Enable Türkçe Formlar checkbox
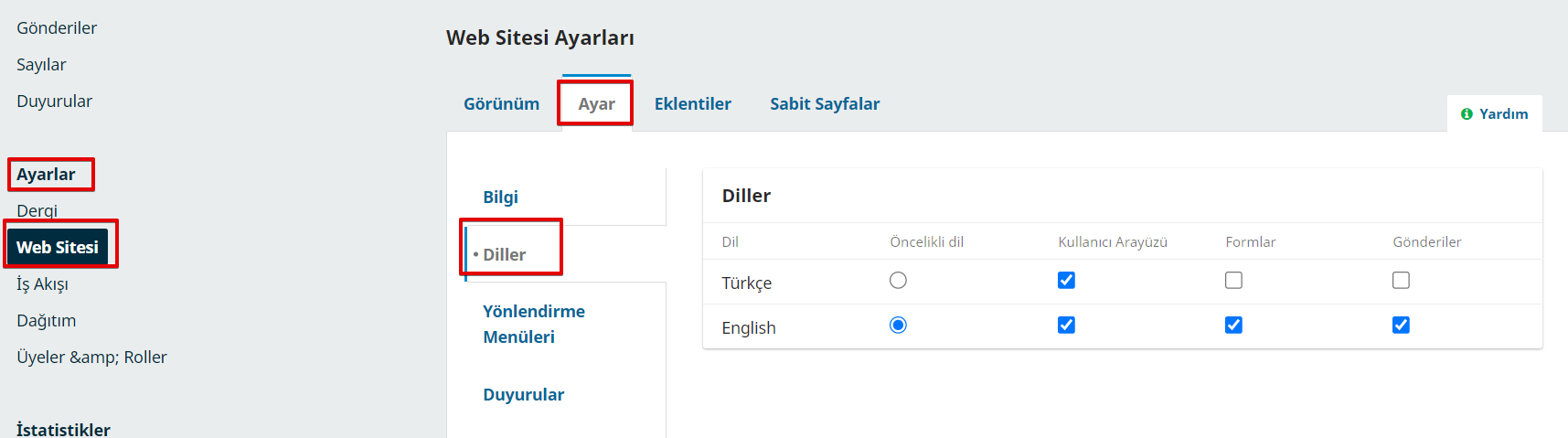 [x=1233, y=281]
